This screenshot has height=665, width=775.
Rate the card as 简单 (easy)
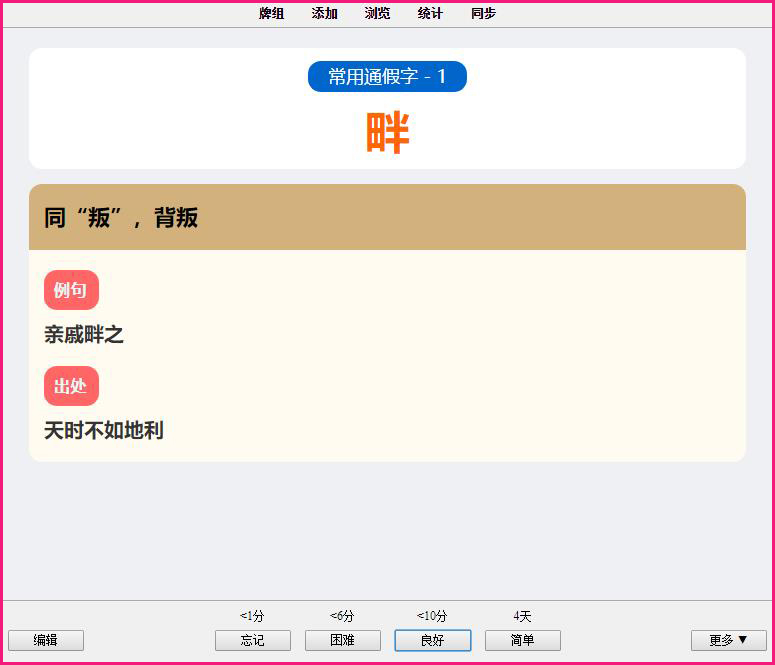[522, 640]
